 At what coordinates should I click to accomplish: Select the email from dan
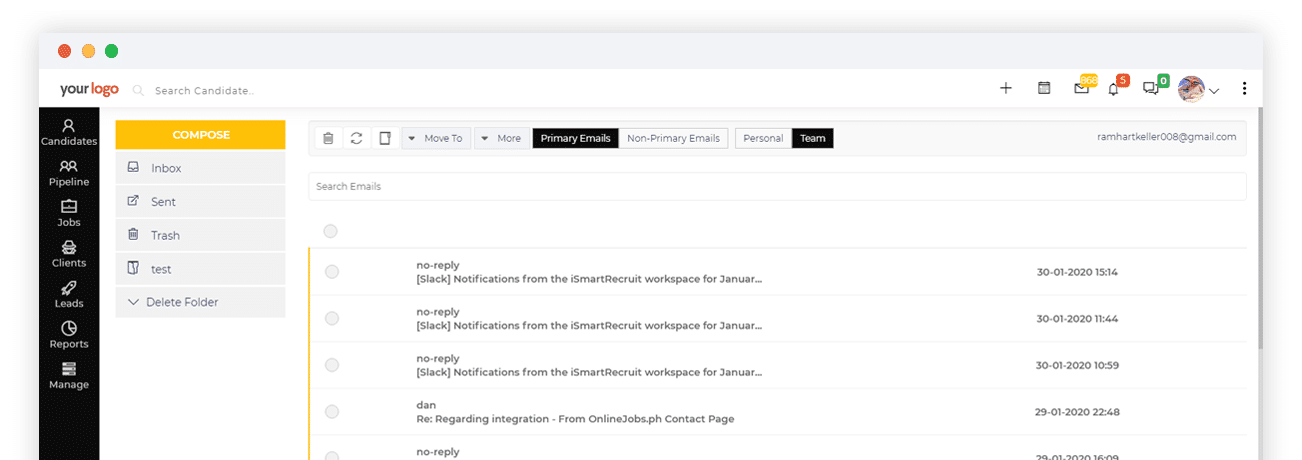[332, 412]
